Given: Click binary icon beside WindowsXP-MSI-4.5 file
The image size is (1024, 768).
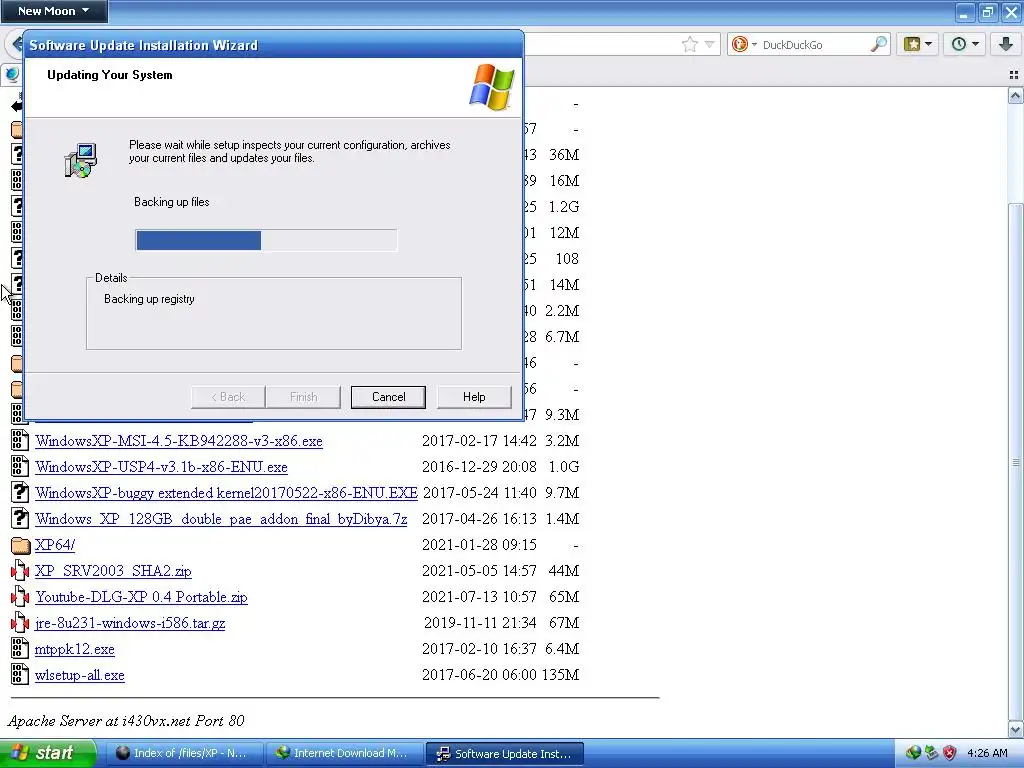Looking at the screenshot, I should (x=20, y=440).
